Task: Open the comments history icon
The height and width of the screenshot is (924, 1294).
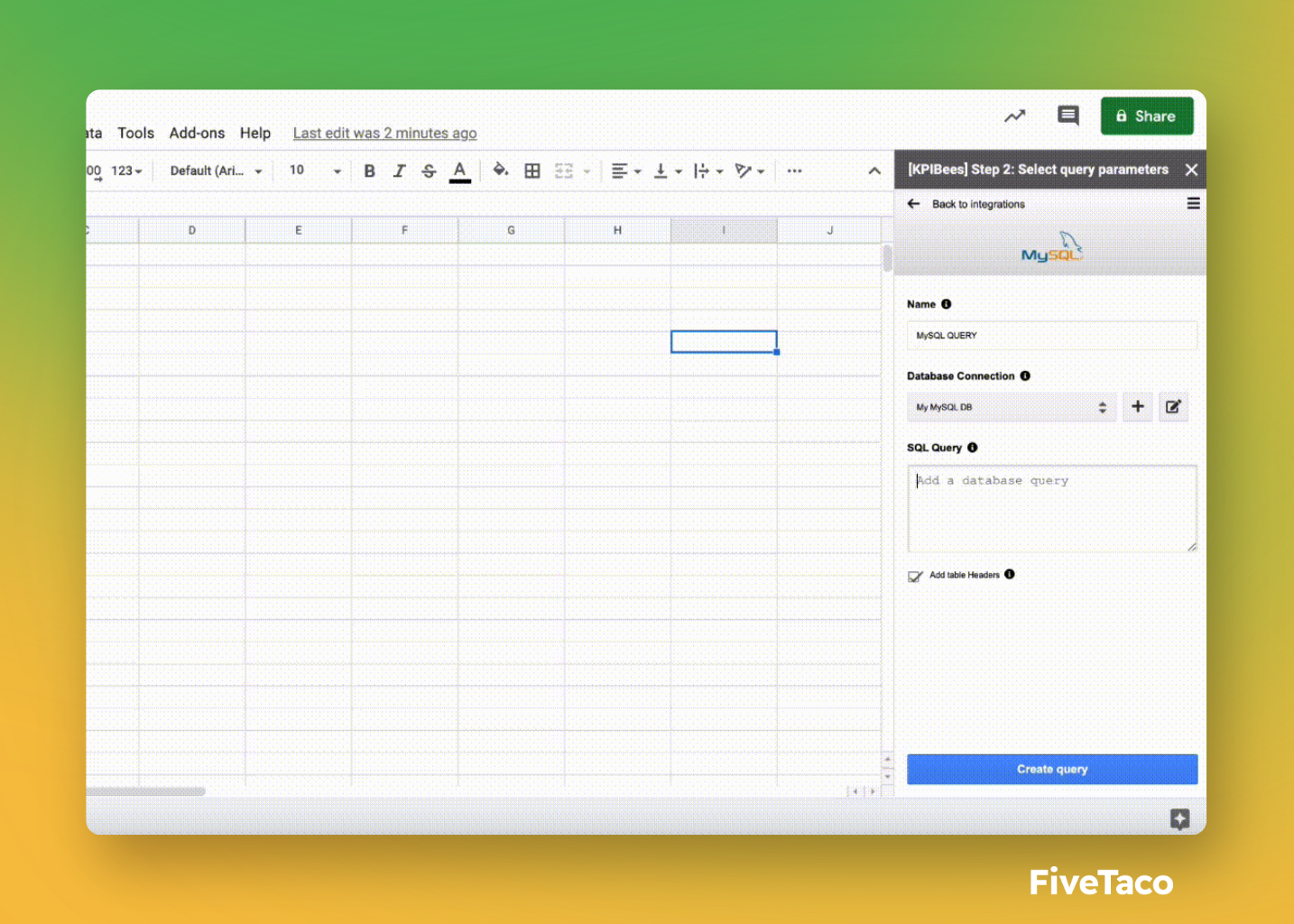Action: pyautogui.click(x=1068, y=115)
